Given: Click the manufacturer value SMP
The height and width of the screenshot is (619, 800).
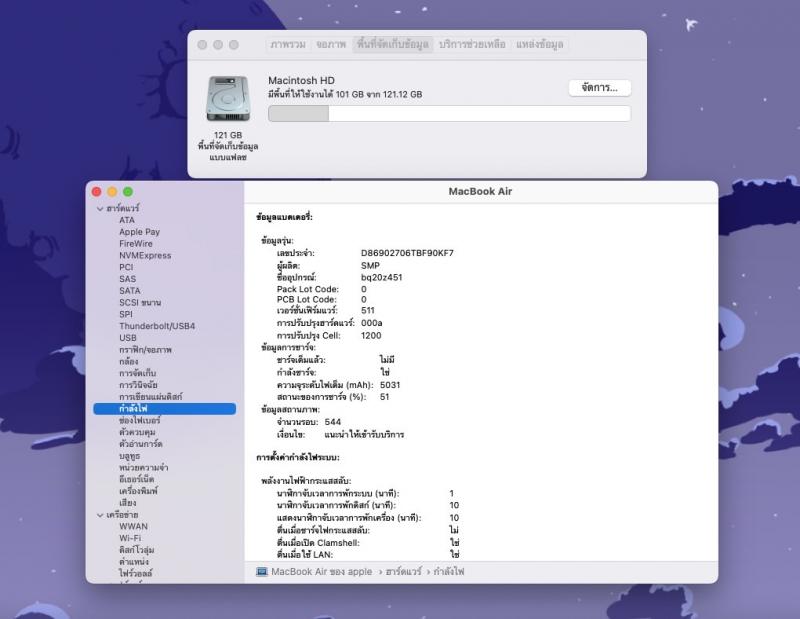Looking at the screenshot, I should 370,265.
